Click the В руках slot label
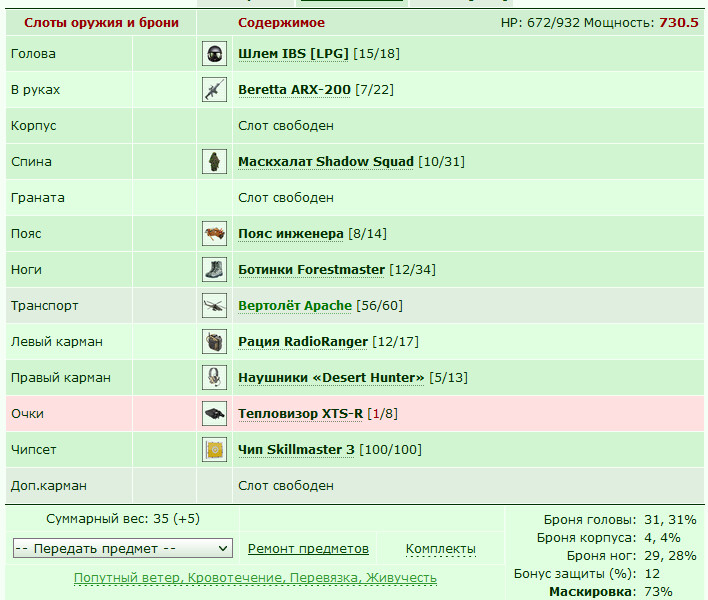The image size is (708, 600). tap(35, 90)
